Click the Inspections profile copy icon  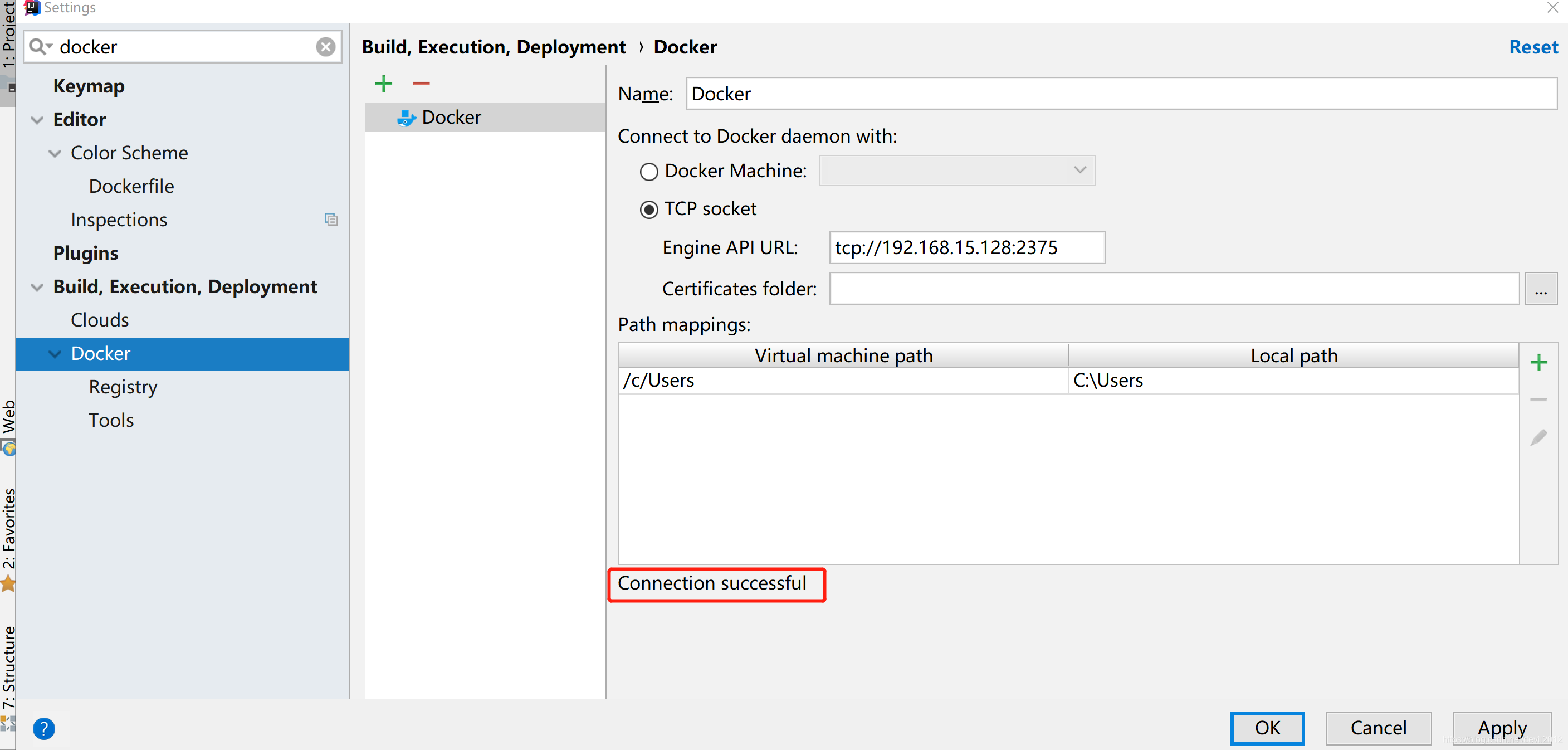330,219
